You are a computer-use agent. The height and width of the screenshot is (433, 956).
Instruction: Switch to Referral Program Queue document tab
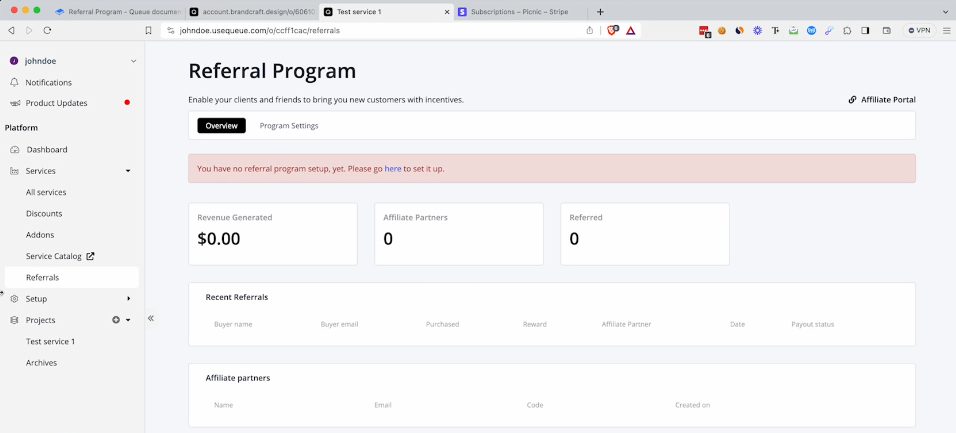[117, 12]
